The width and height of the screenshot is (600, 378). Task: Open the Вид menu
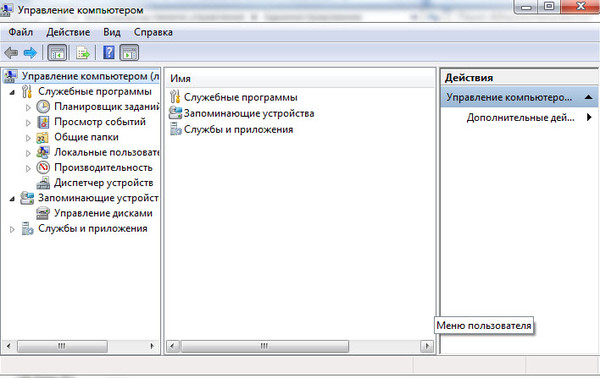112,32
